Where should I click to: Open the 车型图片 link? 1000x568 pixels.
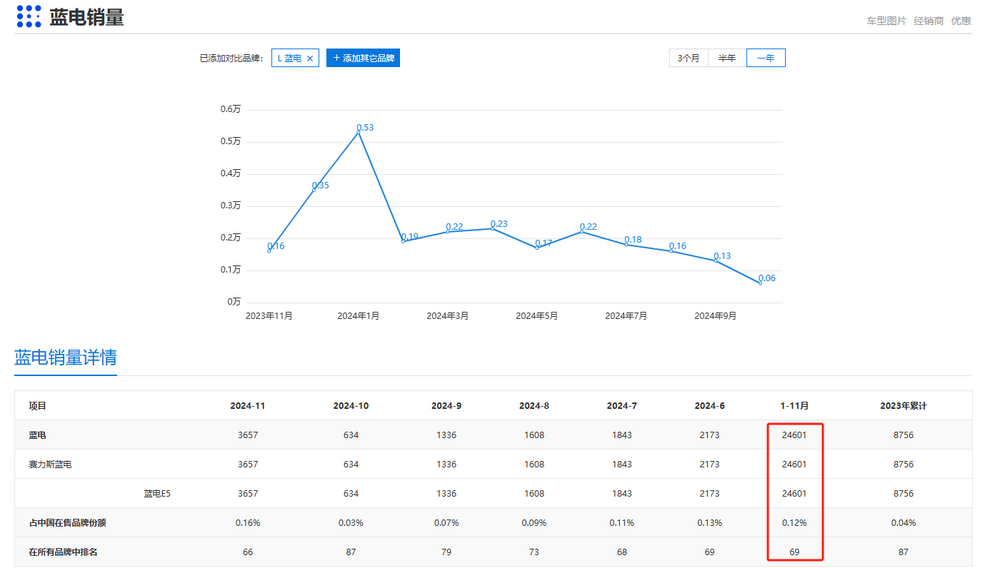[886, 21]
